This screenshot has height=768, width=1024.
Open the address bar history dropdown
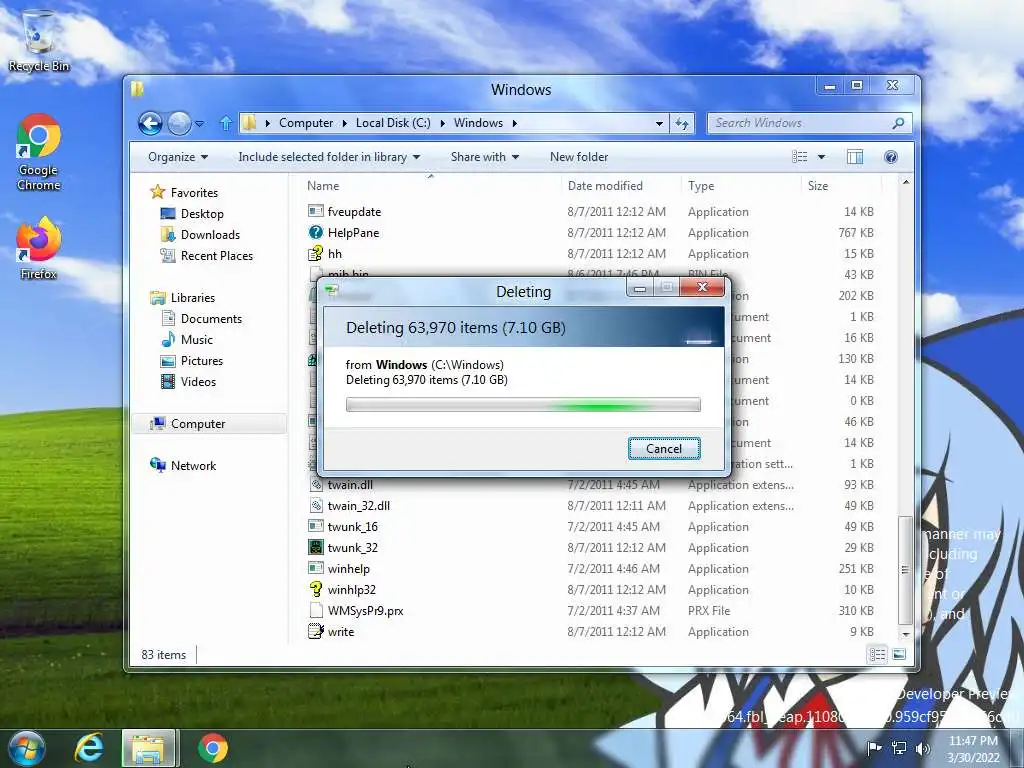pyautogui.click(x=660, y=123)
